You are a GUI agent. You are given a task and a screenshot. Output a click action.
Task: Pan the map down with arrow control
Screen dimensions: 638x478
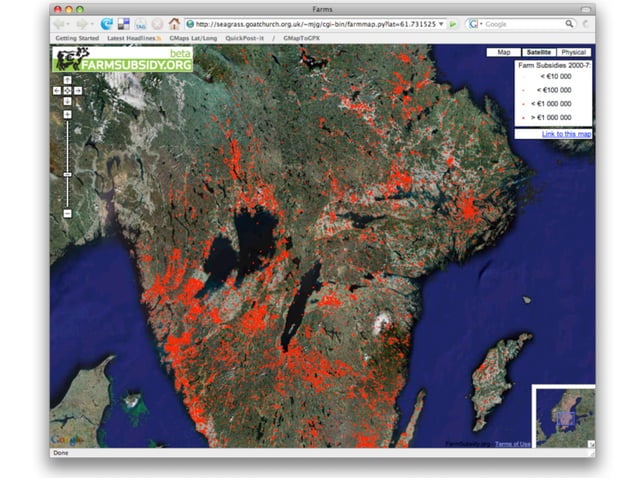pos(67,100)
